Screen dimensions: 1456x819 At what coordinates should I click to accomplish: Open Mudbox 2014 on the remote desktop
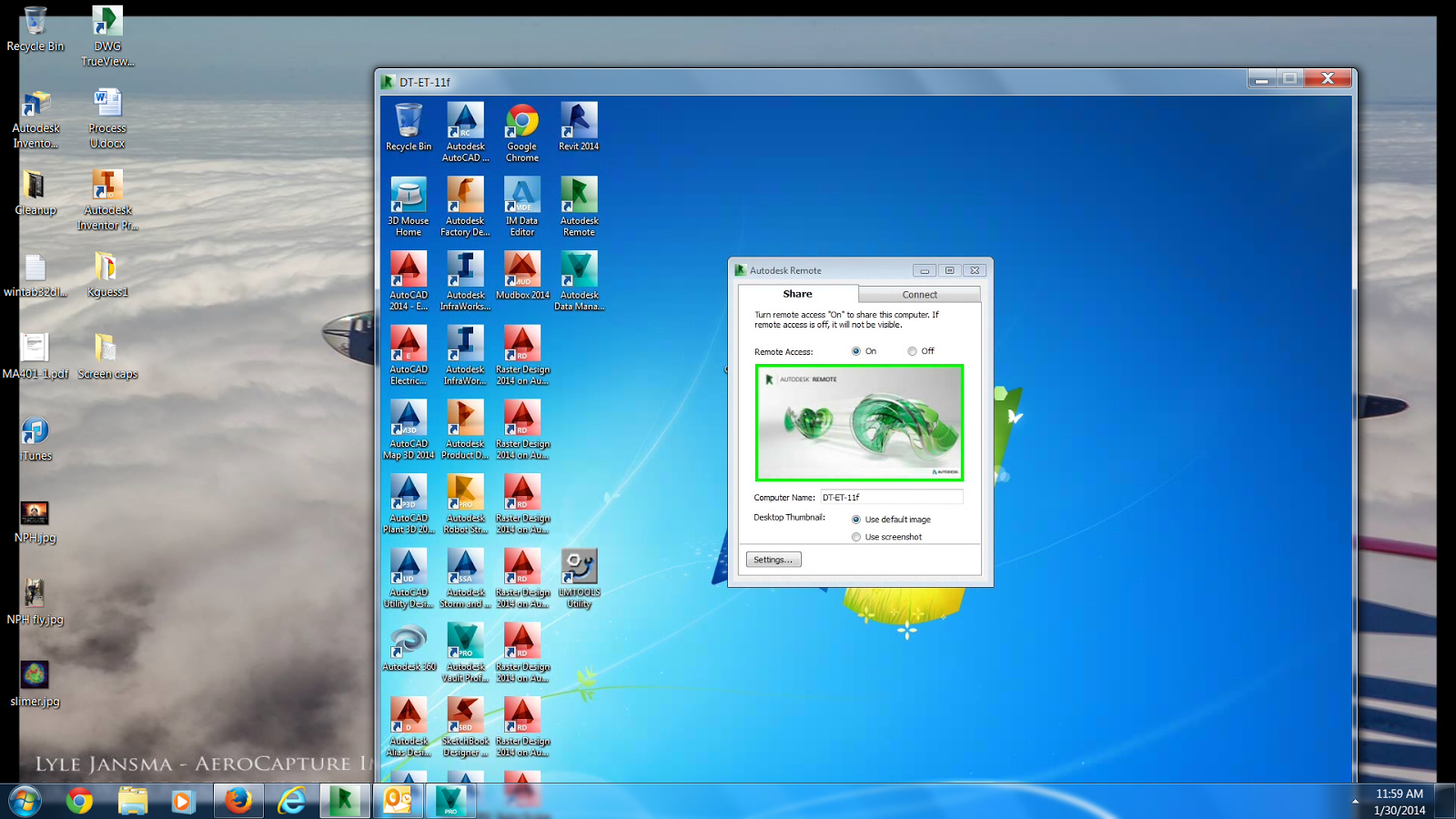tap(522, 276)
